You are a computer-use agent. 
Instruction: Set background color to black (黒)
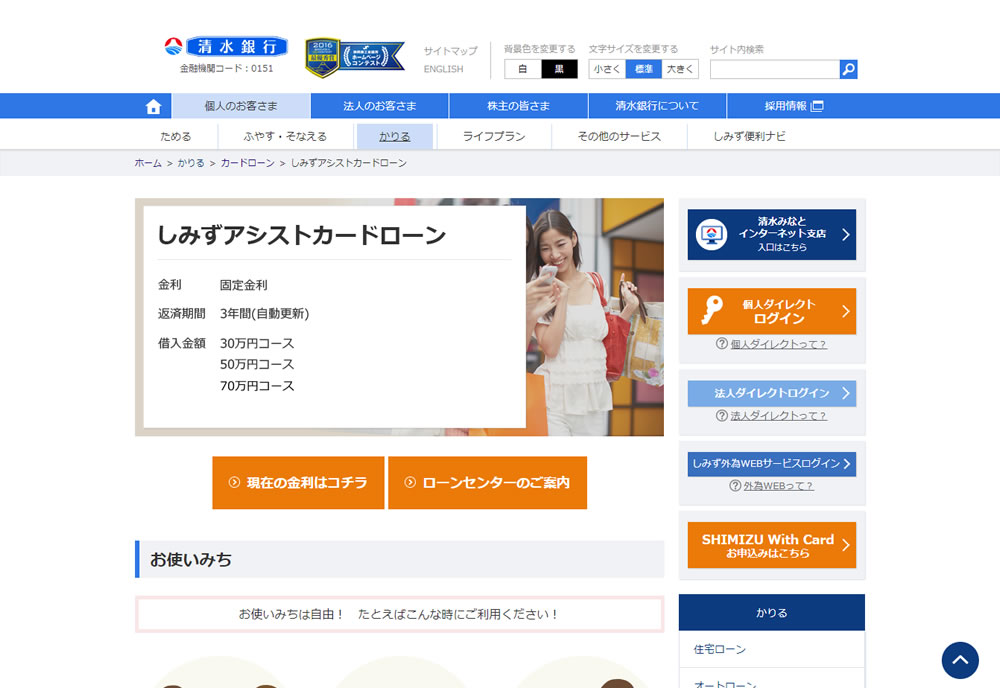click(559, 69)
